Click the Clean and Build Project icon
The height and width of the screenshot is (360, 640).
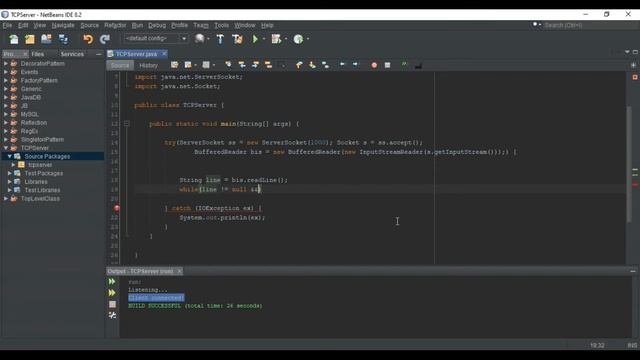(x=237, y=39)
